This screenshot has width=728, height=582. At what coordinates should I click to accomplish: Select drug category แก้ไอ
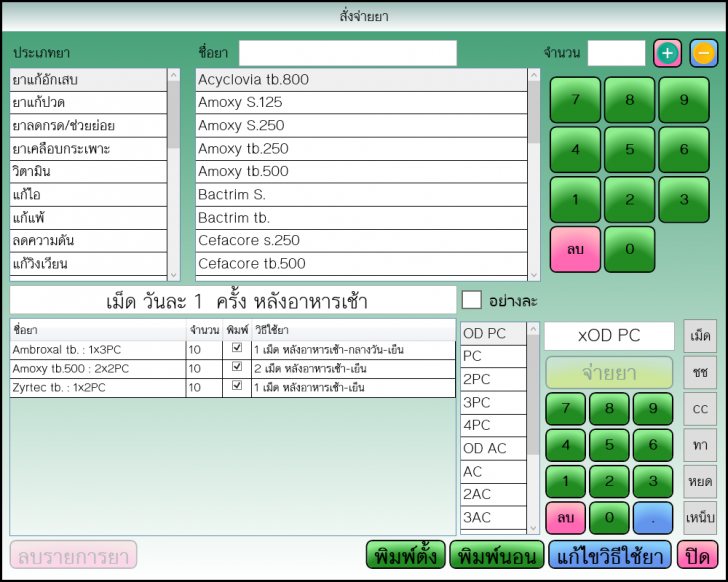click(x=88, y=195)
